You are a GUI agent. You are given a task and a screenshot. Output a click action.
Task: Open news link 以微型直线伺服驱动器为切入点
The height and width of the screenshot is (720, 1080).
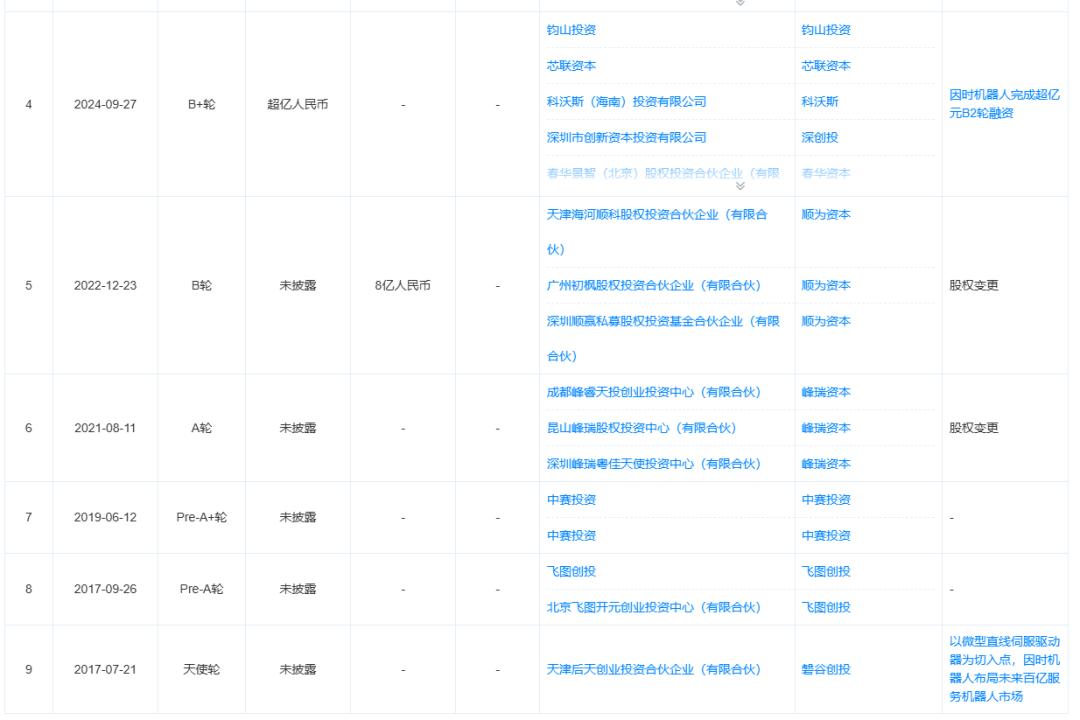tap(1004, 668)
